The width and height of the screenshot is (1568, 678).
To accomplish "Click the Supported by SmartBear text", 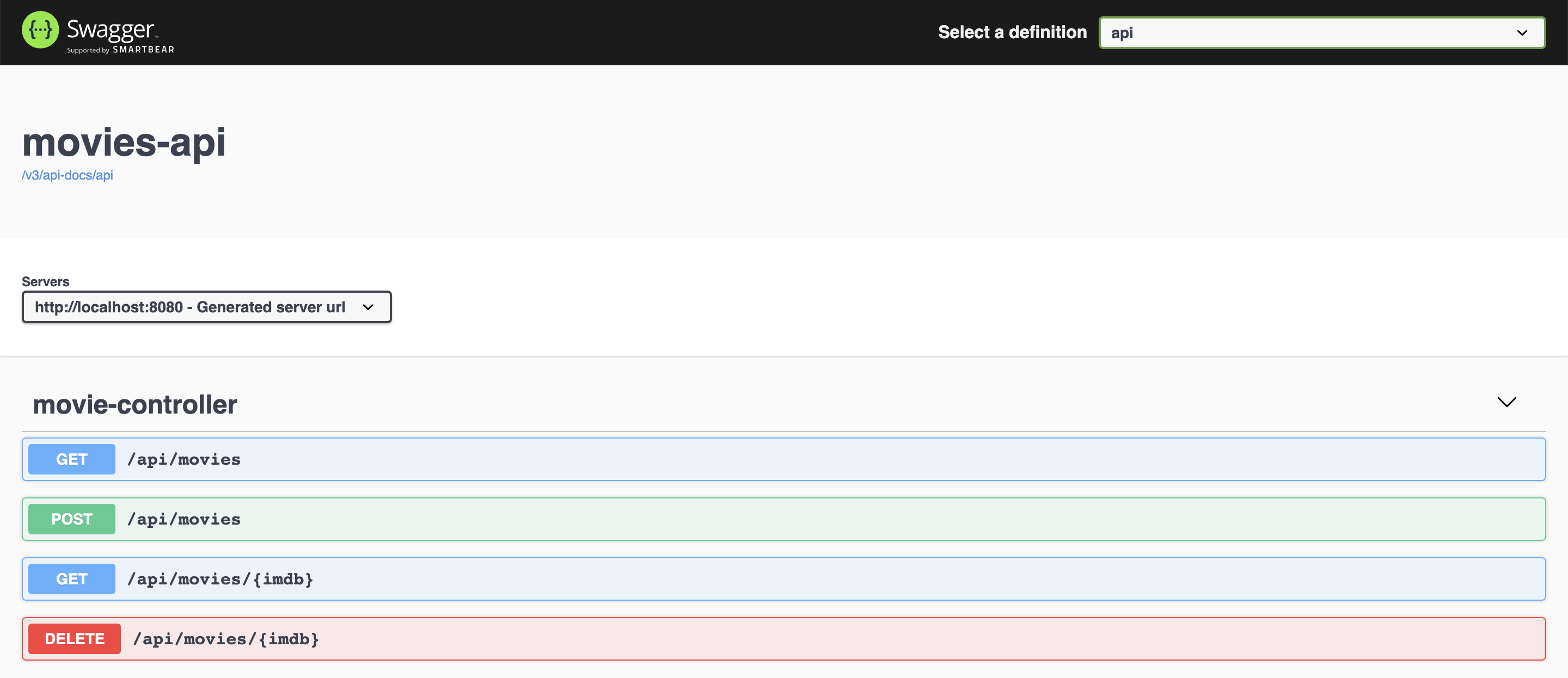I will [x=120, y=50].
